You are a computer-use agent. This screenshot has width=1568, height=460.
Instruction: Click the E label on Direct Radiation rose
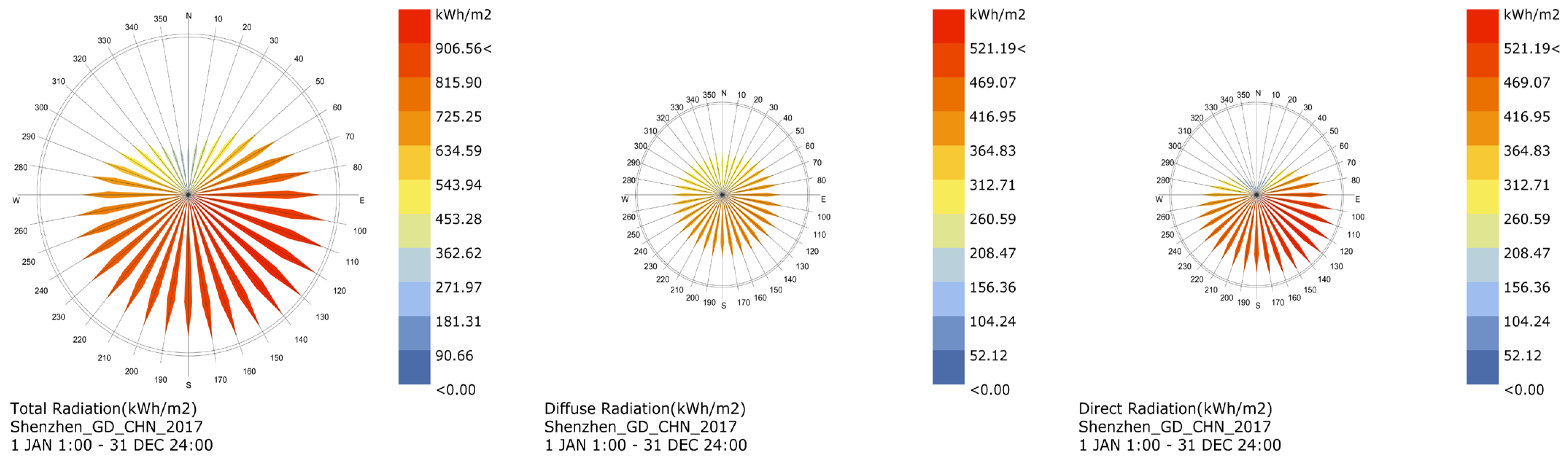pyautogui.click(x=1358, y=200)
